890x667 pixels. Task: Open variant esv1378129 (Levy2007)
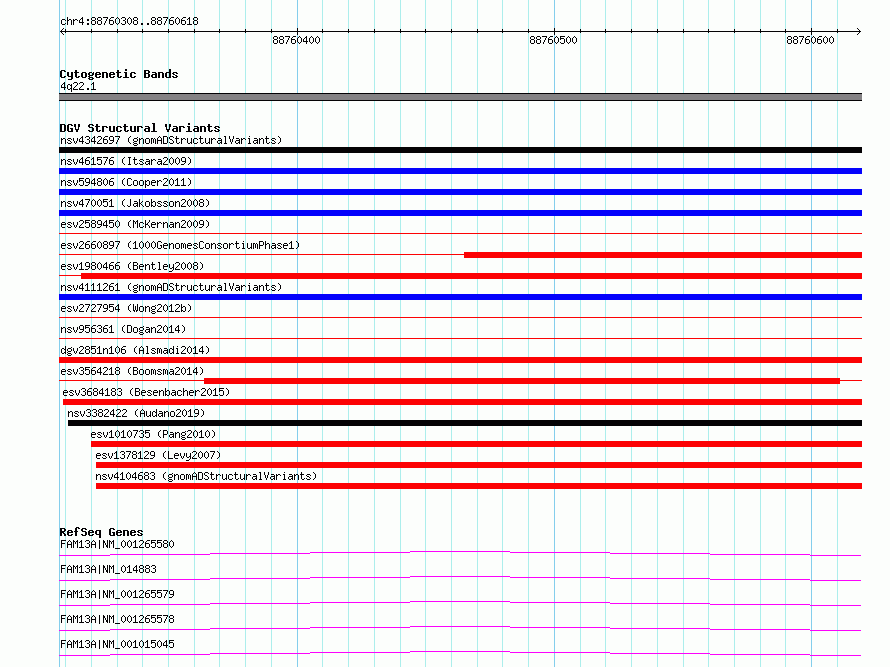pos(158,455)
